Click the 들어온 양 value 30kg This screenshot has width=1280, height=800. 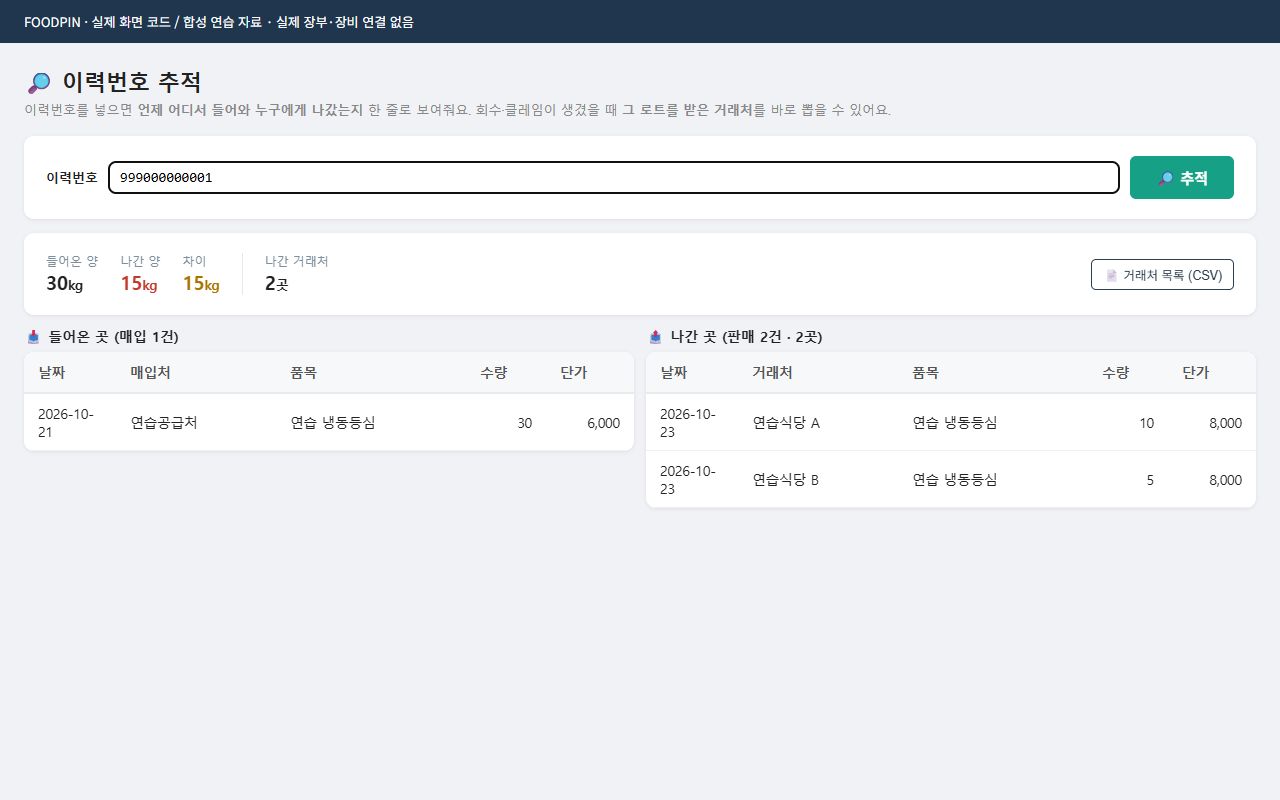[x=64, y=284]
